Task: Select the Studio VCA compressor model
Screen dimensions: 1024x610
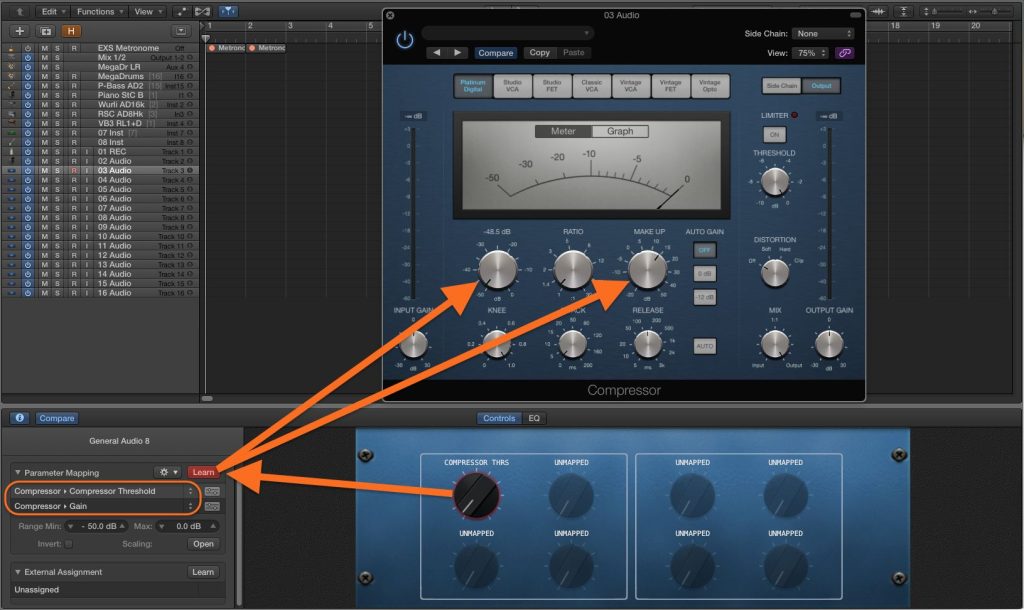Action: (x=513, y=86)
